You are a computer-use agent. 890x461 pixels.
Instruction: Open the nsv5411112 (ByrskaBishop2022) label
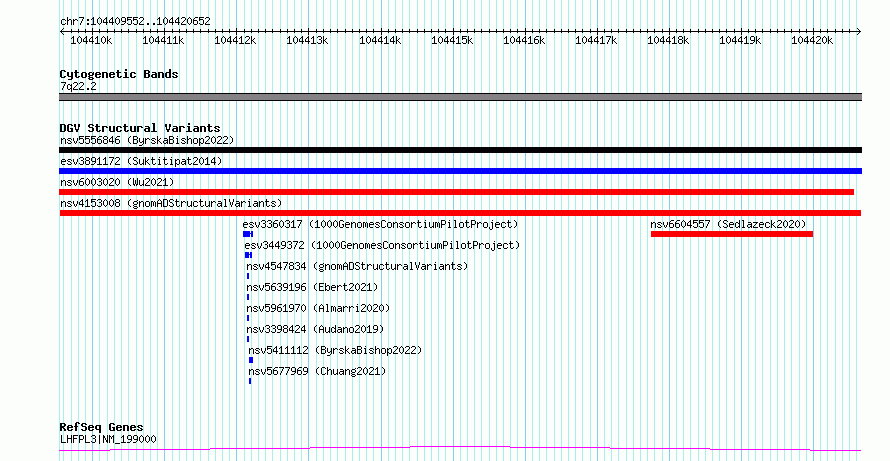tap(335, 350)
